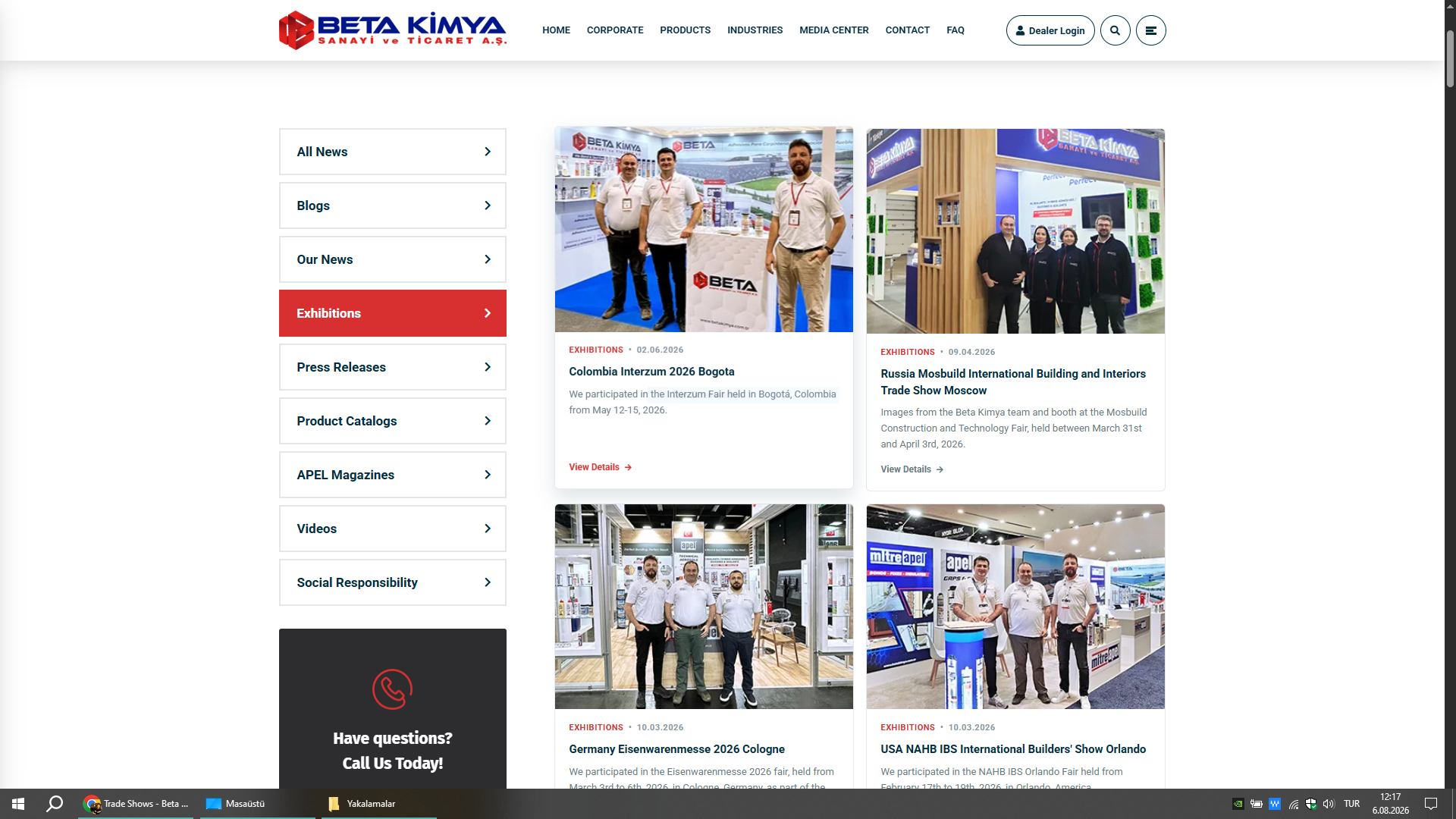The height and width of the screenshot is (819, 1456).
Task: Open Windows taskbar search
Action: pos(55,804)
